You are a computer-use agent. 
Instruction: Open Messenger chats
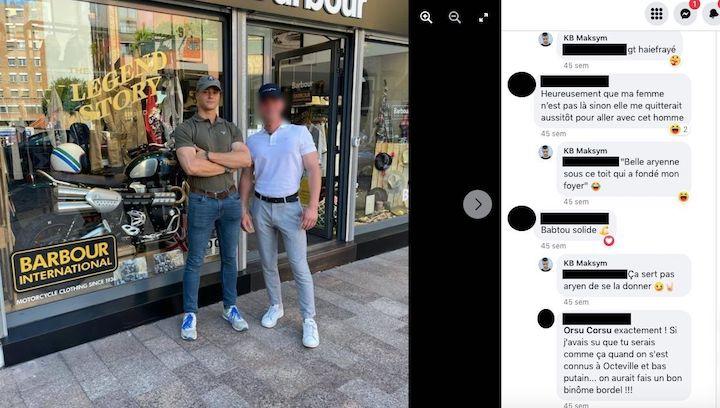click(685, 14)
